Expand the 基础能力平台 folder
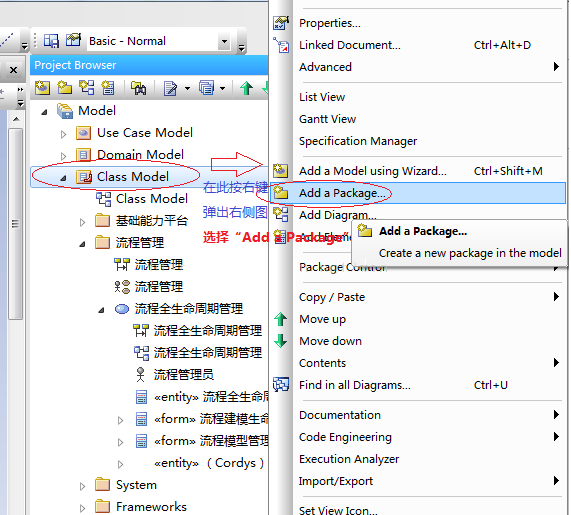This screenshot has width=571, height=515. 82,222
